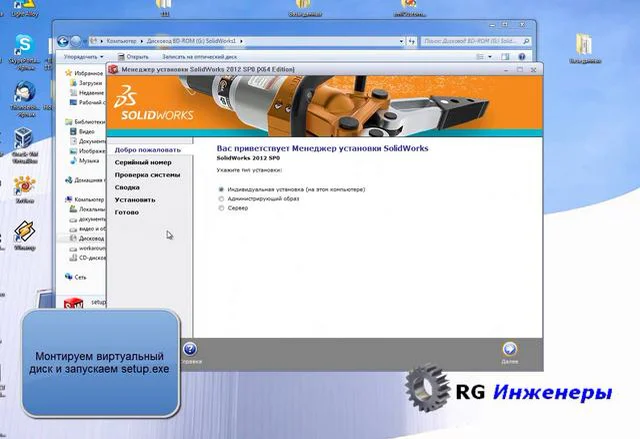Image resolution: width=640 pixels, height=439 pixels.
Task: Open Недавние места in Explorer sidebar
Action: pos(91,93)
